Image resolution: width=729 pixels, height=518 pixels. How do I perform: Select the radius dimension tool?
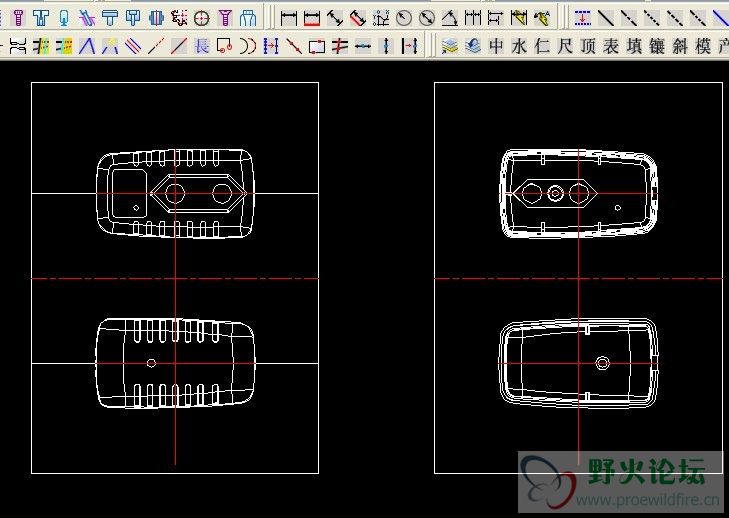tap(404, 18)
